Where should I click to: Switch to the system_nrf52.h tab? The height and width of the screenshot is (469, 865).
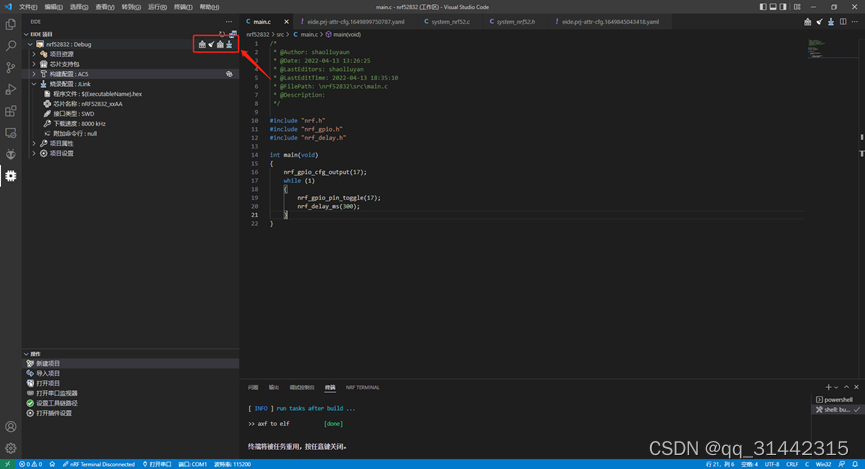click(515, 22)
